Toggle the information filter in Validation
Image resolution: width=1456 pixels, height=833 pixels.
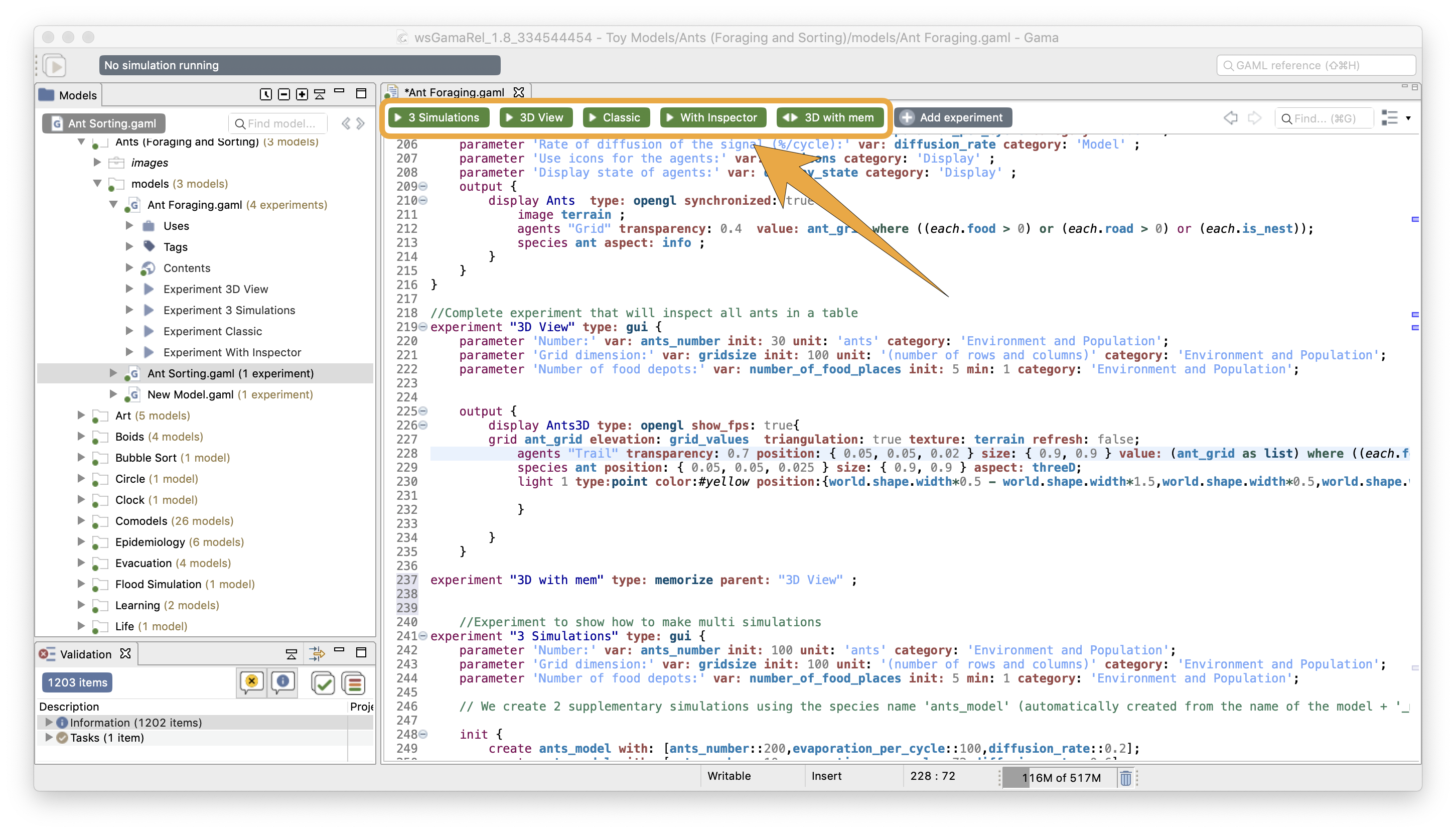tap(283, 682)
